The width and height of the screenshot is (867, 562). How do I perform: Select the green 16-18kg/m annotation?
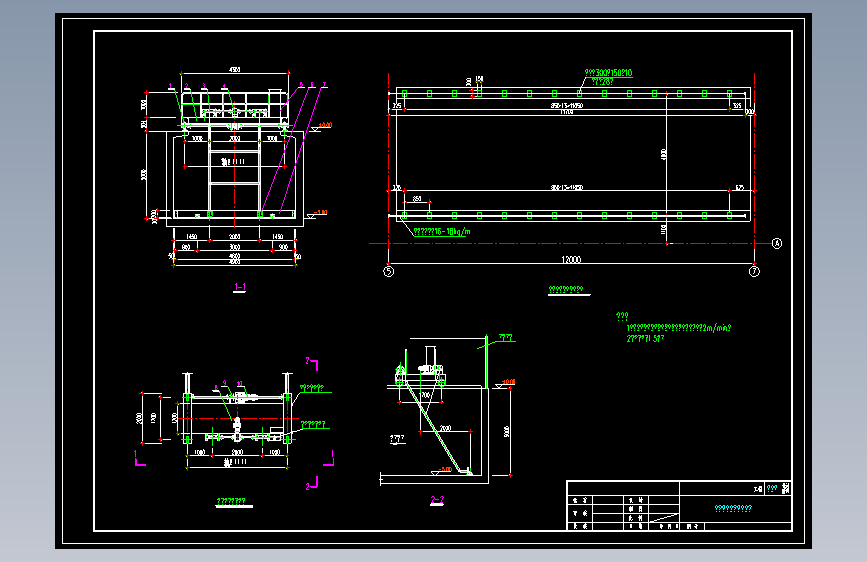tap(442, 232)
